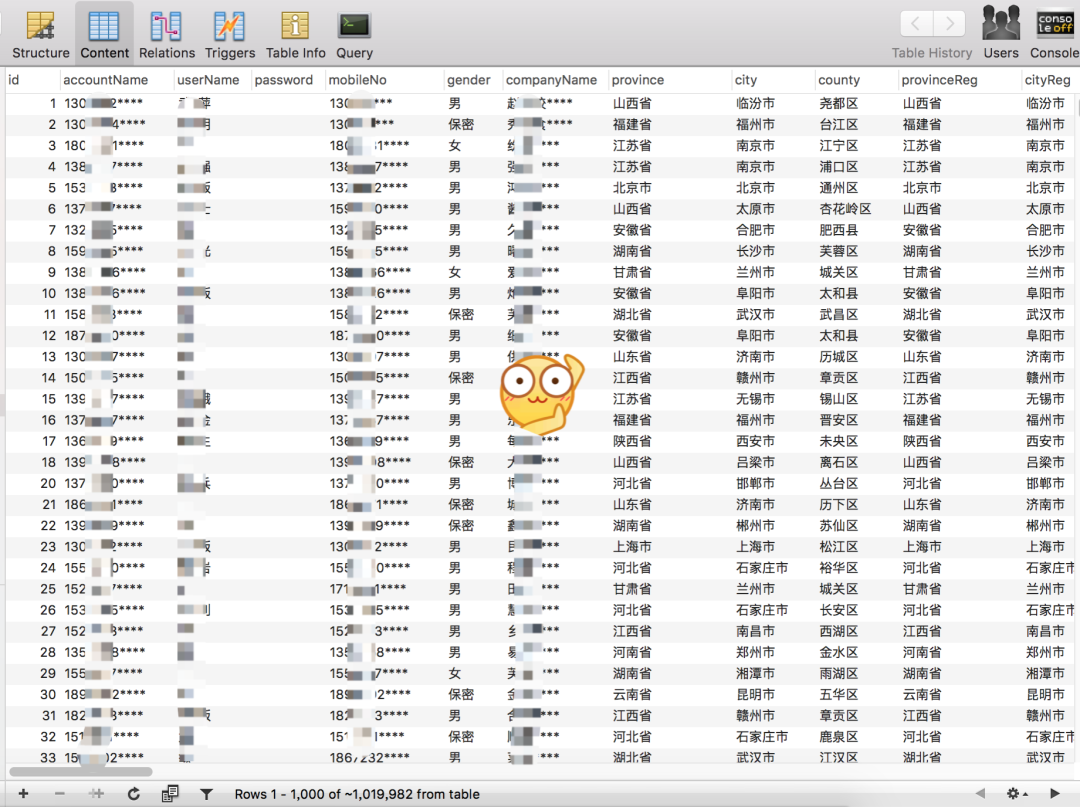Show the Table Info view
Screen dimensions: 1080x807
(x=295, y=34)
